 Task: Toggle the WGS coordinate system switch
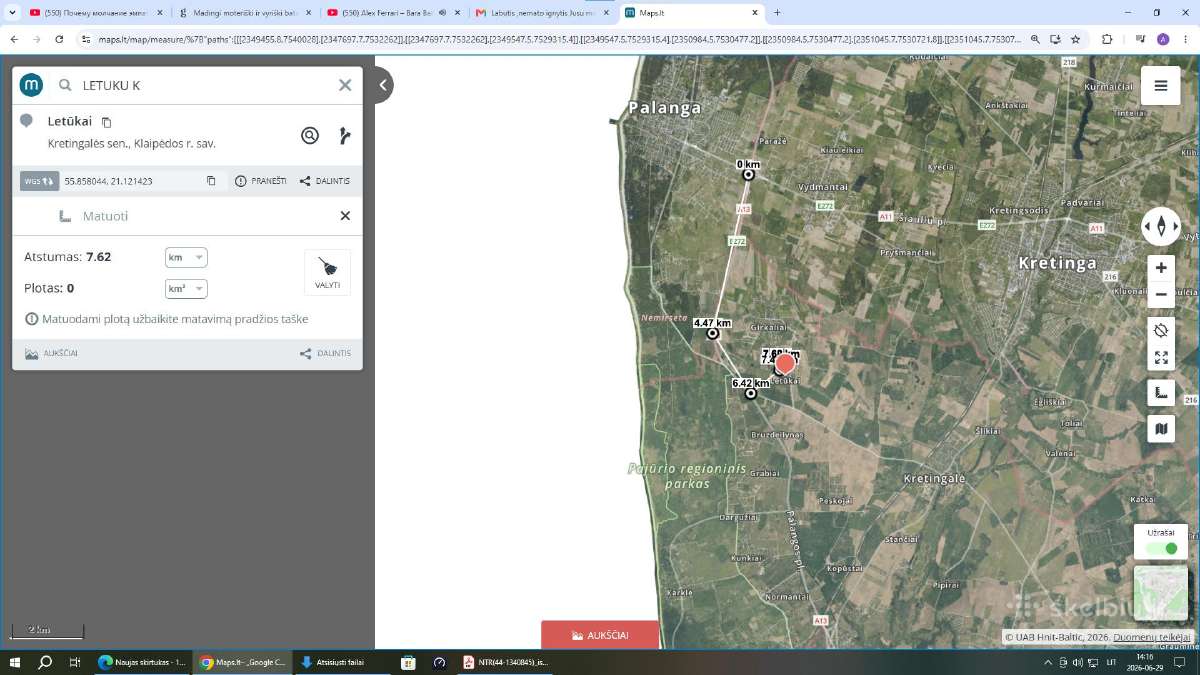point(40,181)
